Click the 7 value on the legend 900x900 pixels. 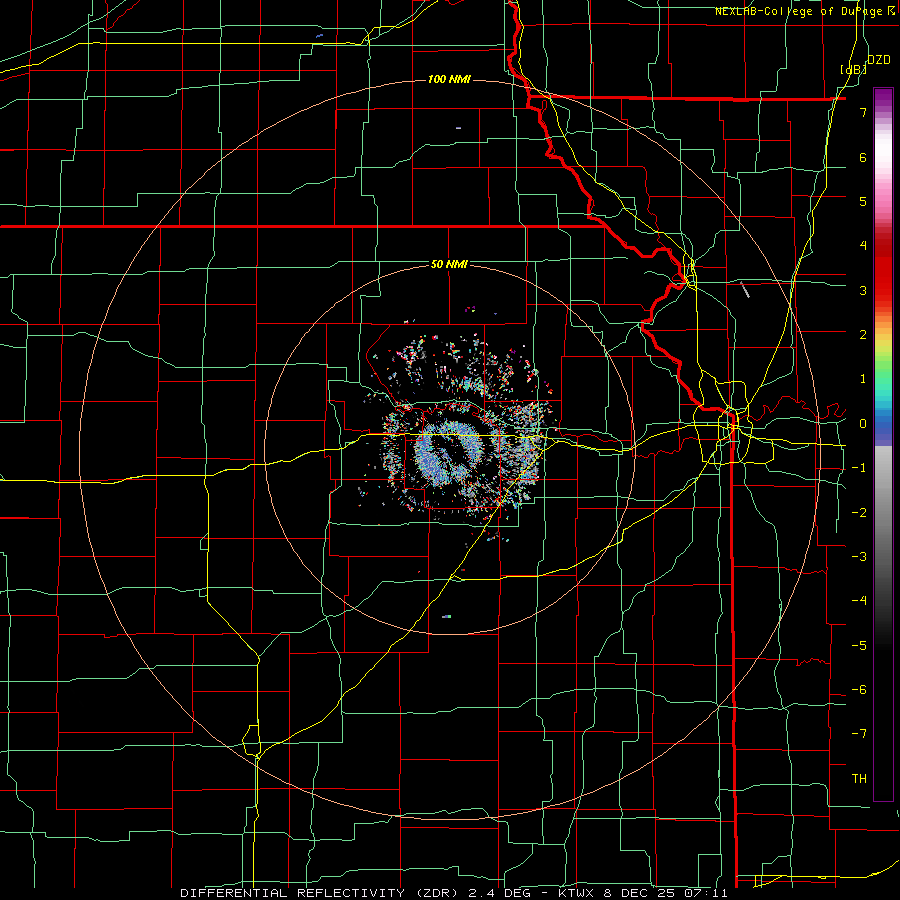[x=863, y=112]
